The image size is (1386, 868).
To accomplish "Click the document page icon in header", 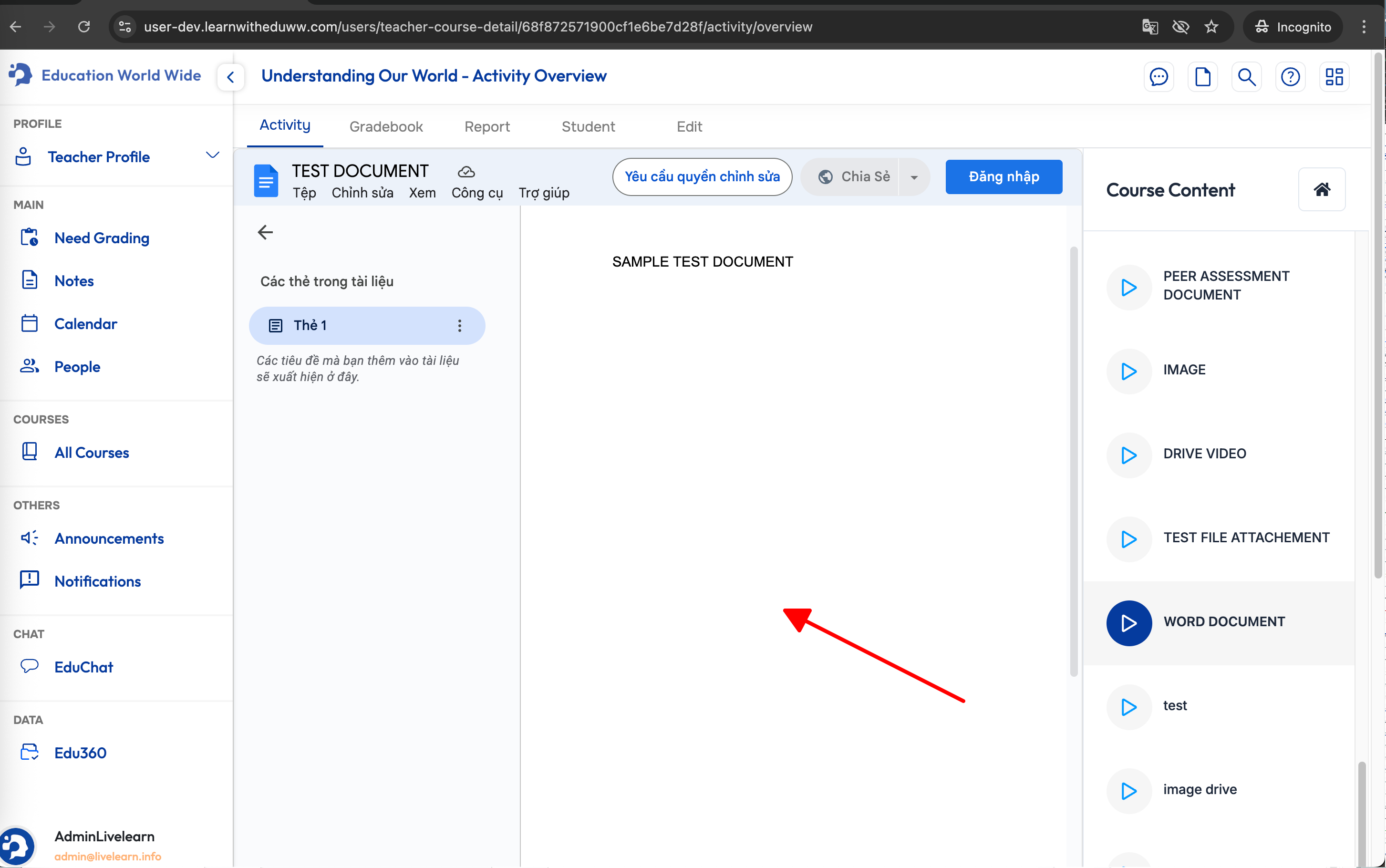I will (x=1202, y=76).
